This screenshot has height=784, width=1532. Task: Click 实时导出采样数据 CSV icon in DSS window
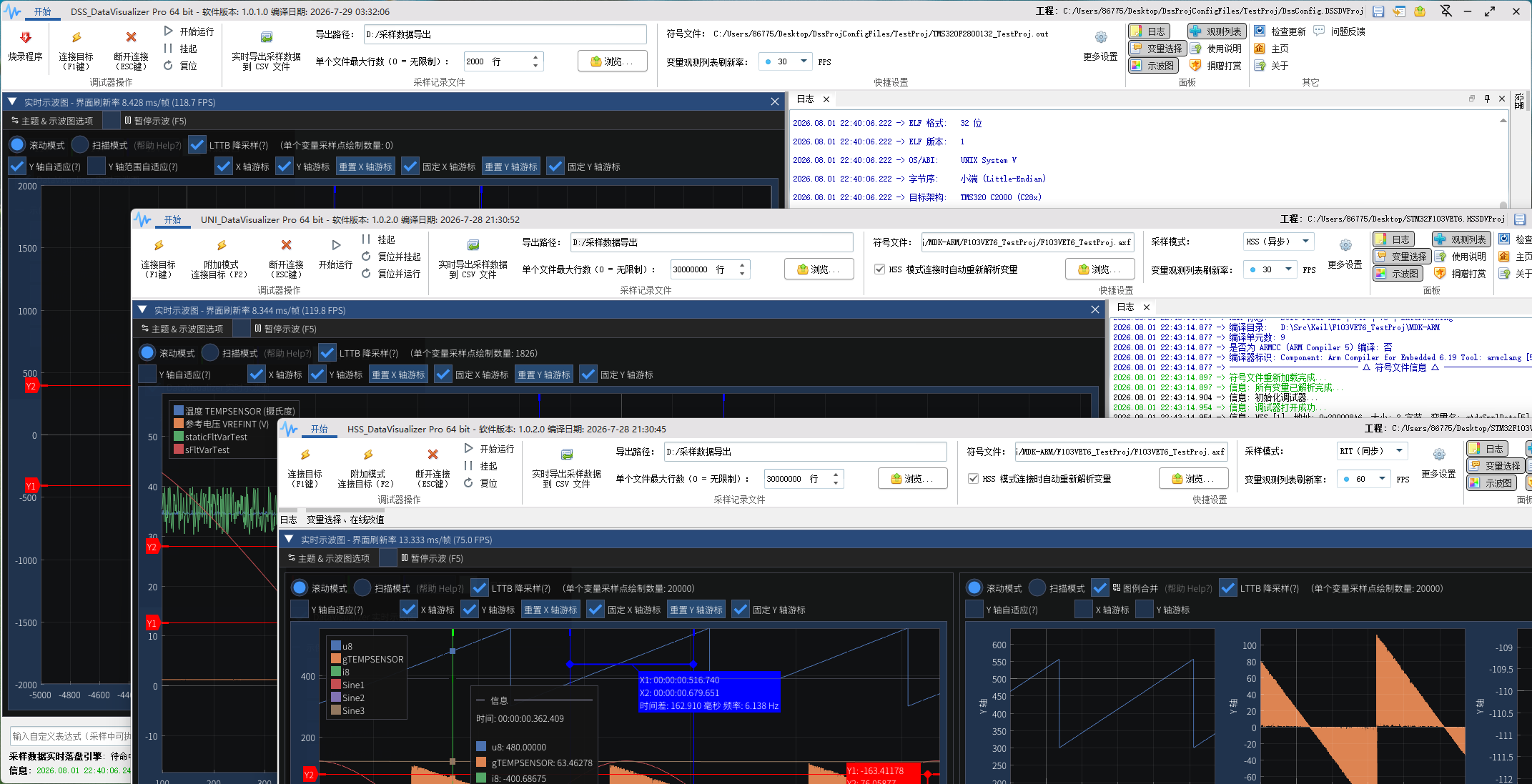(x=266, y=37)
